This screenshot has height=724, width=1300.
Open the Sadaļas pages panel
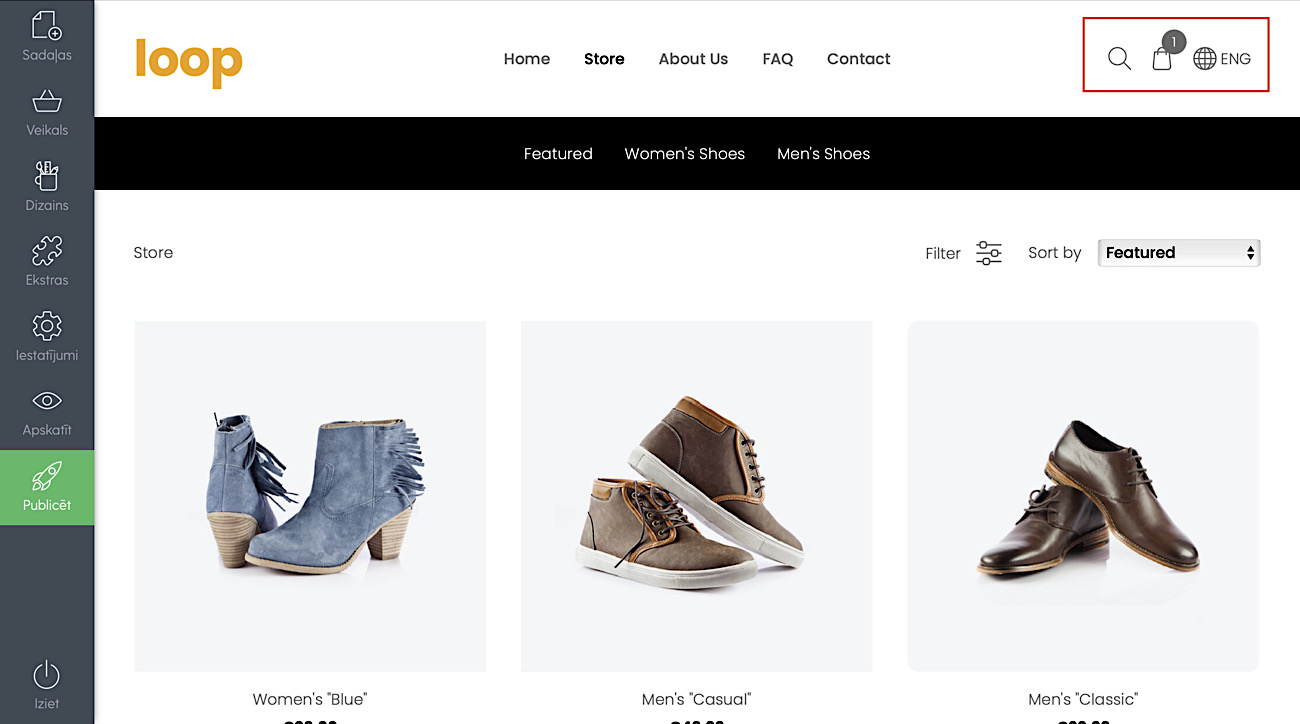click(x=47, y=37)
